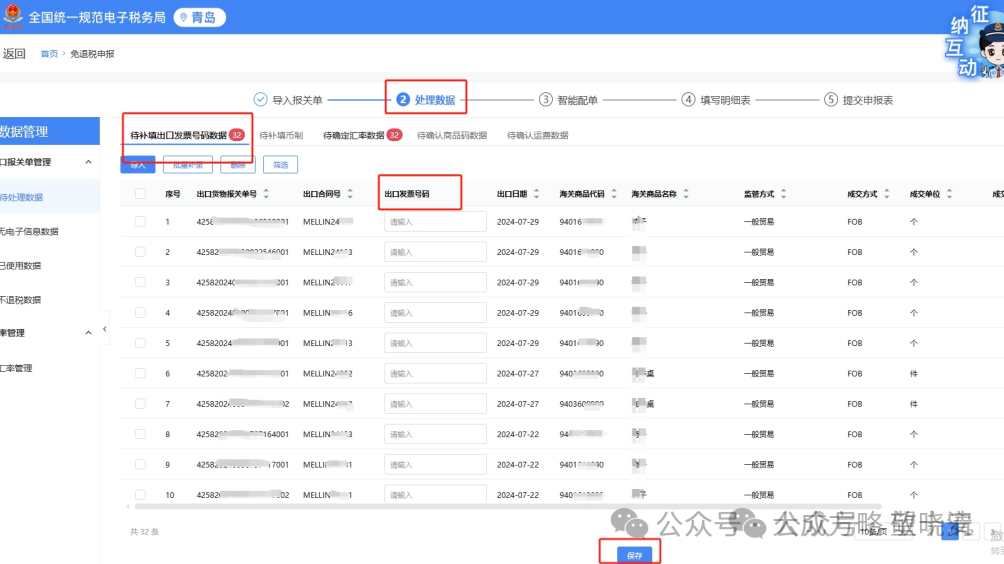Open 汇率管理 in sidebar
The image size is (1004, 564).
[x=16, y=368]
